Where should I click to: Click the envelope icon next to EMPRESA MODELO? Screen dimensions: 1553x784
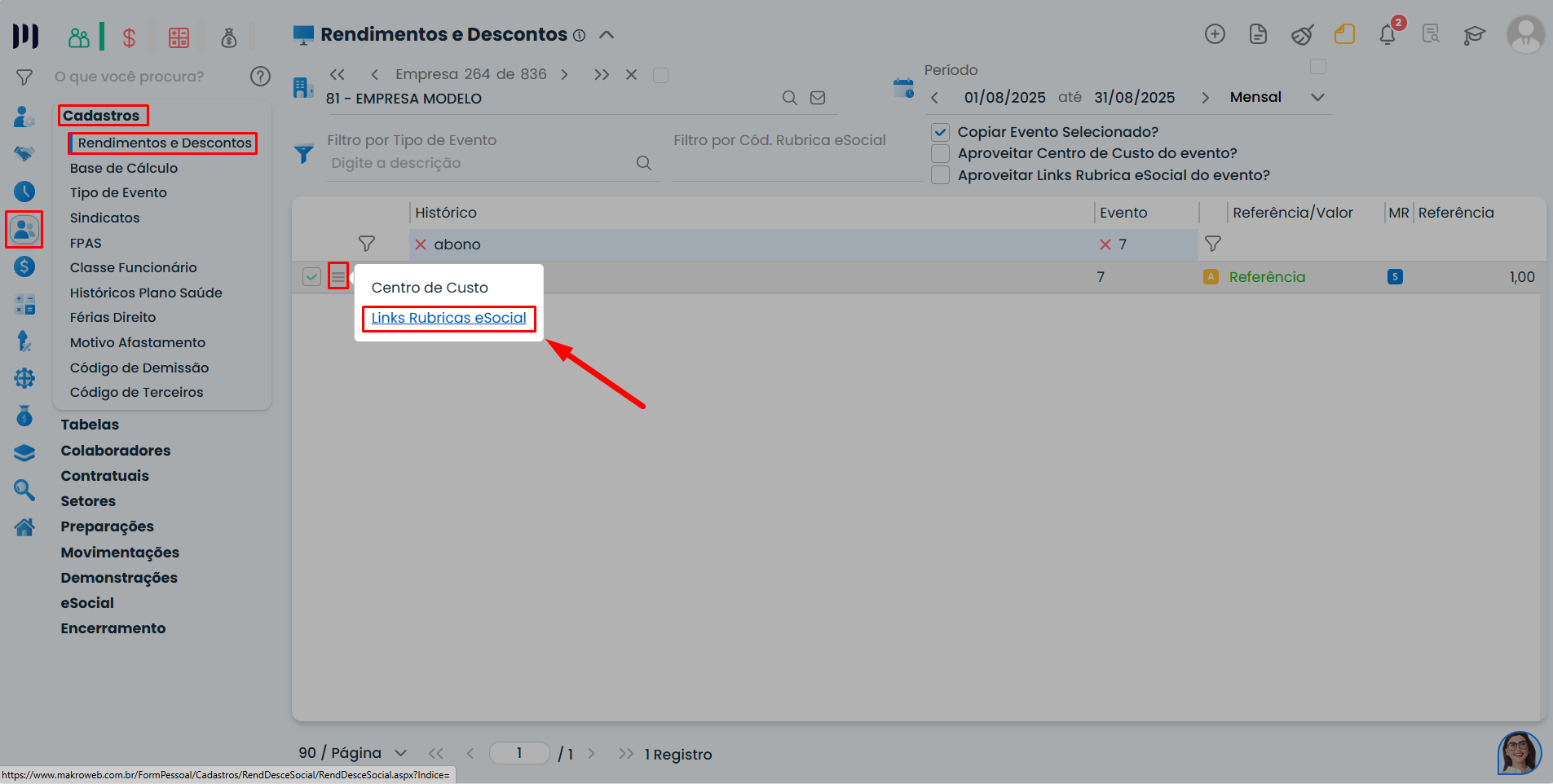tap(818, 98)
